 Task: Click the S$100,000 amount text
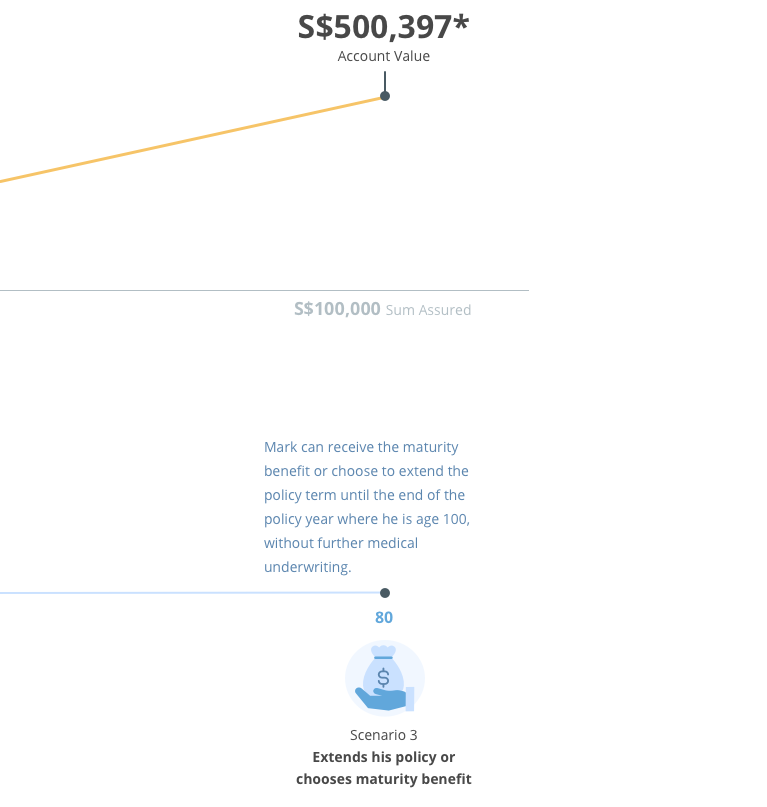coord(337,309)
